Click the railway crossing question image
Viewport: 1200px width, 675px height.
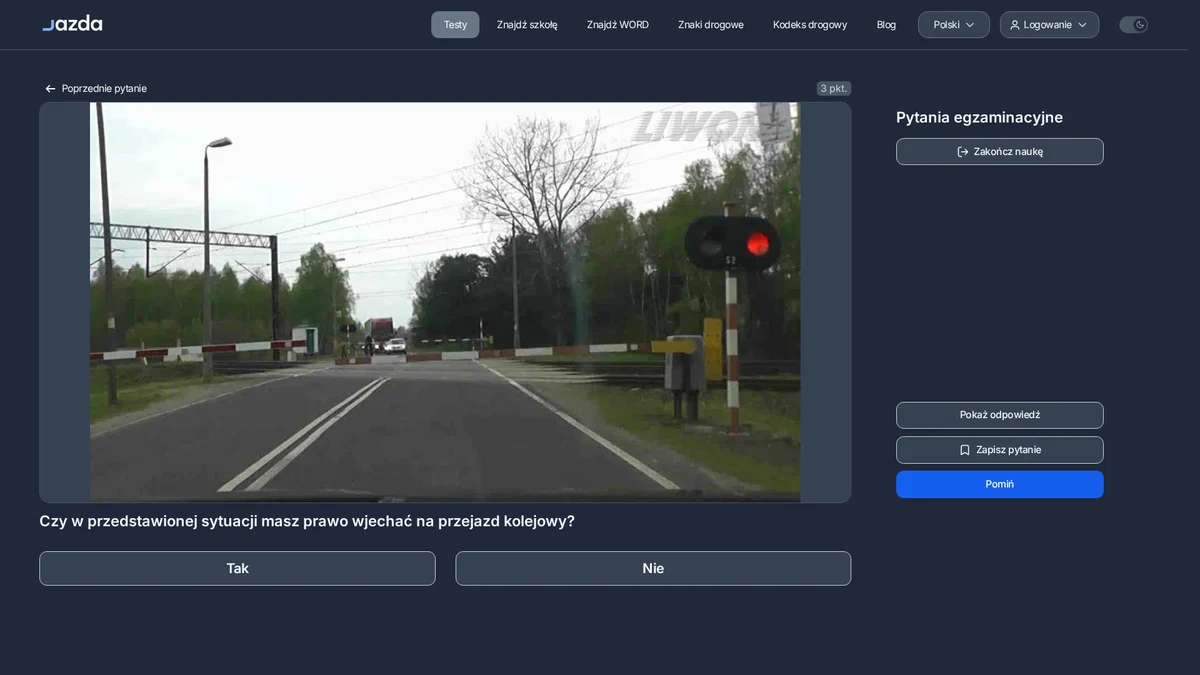(x=445, y=302)
